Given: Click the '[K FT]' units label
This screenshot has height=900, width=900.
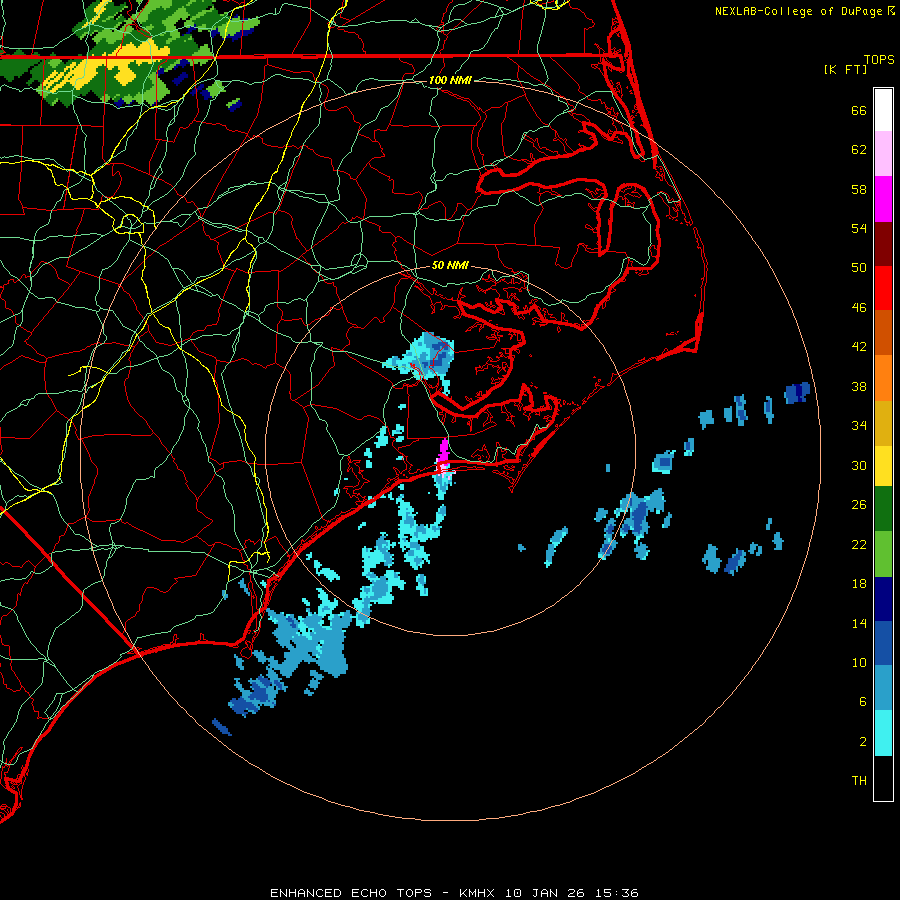Looking at the screenshot, I should (845, 70).
